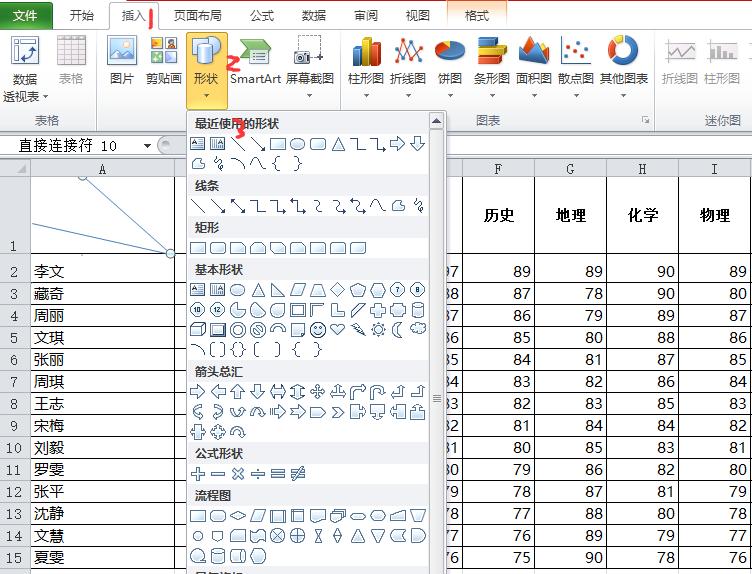Choose the pentagon shape in 基本形状

358,290
